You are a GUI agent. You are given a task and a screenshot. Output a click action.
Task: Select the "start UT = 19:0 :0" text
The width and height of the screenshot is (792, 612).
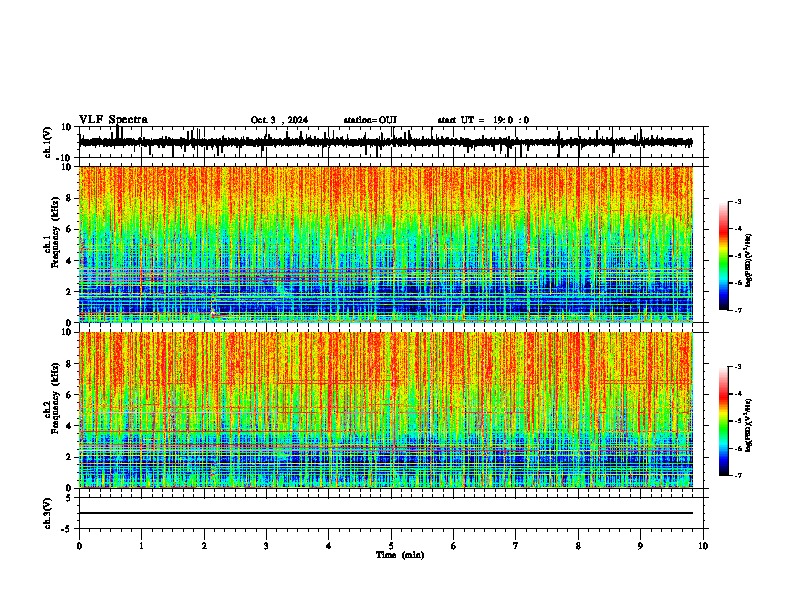[483, 120]
